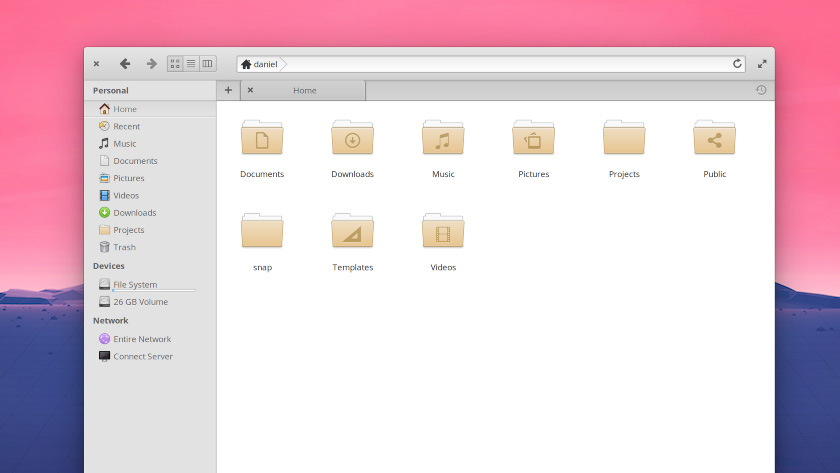Click the home icon in the path bar
The image size is (840, 473).
tap(246, 64)
